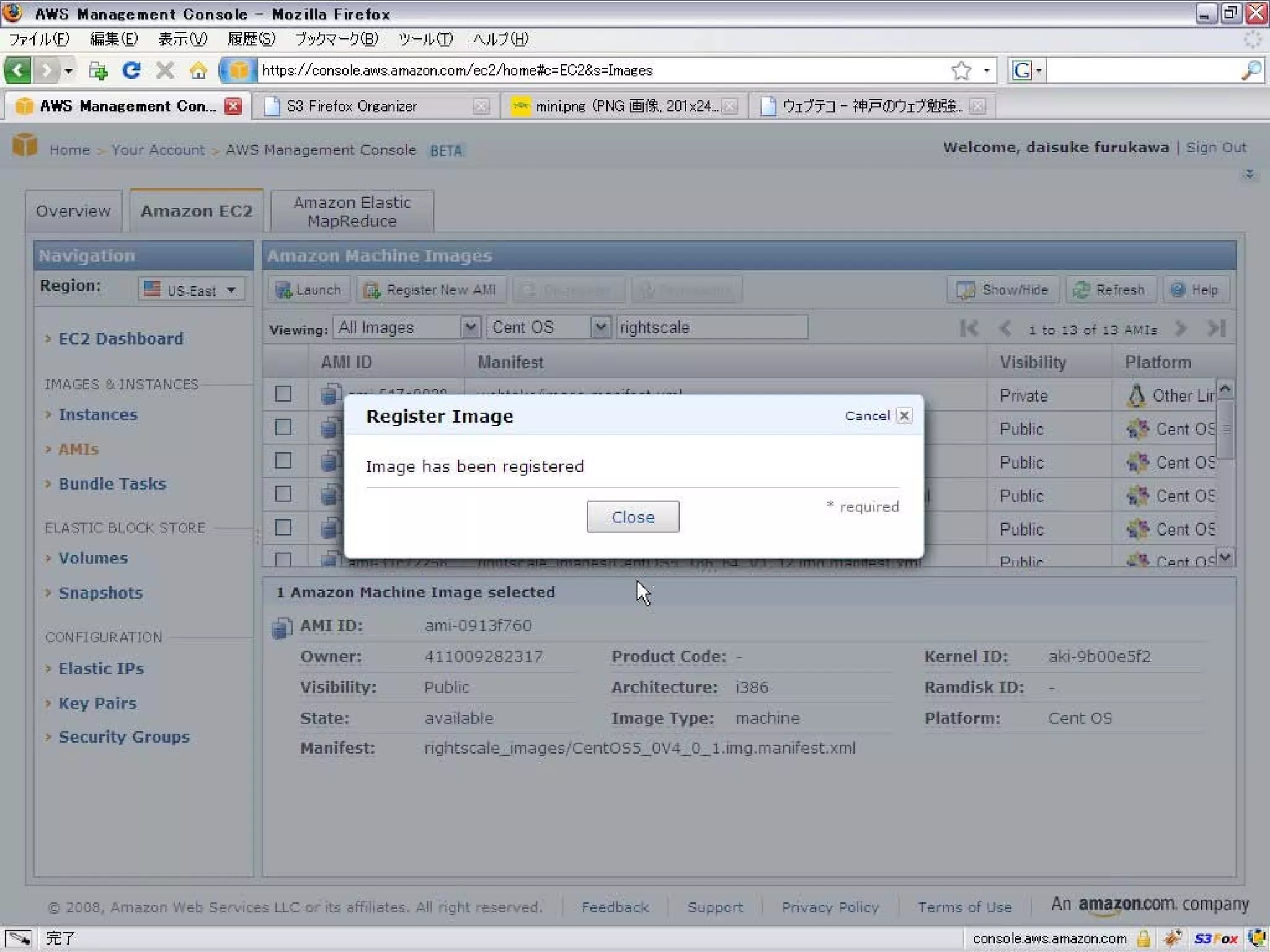The image size is (1270, 952).
Task: Click the S3Fox status bar icon
Action: (1216, 938)
